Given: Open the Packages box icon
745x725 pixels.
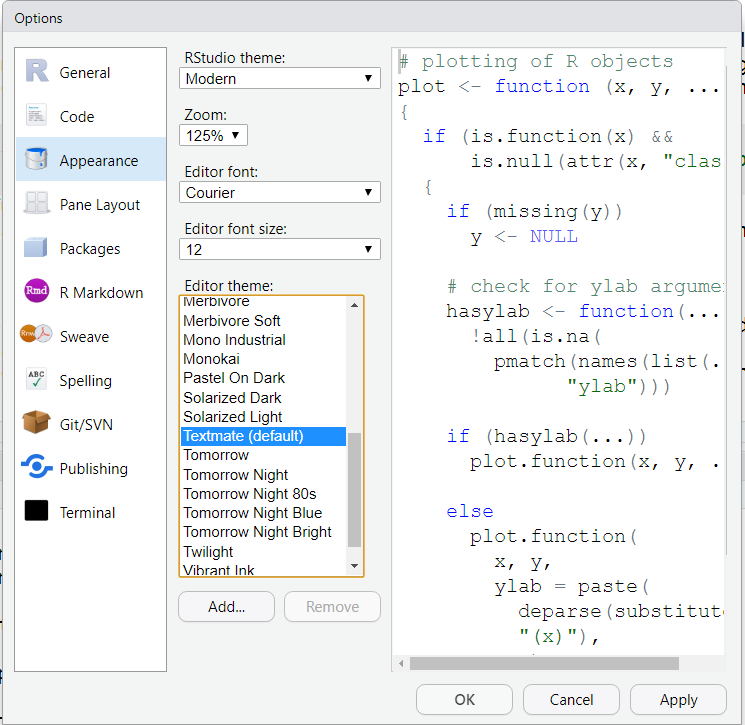Looking at the screenshot, I should click(x=37, y=248).
